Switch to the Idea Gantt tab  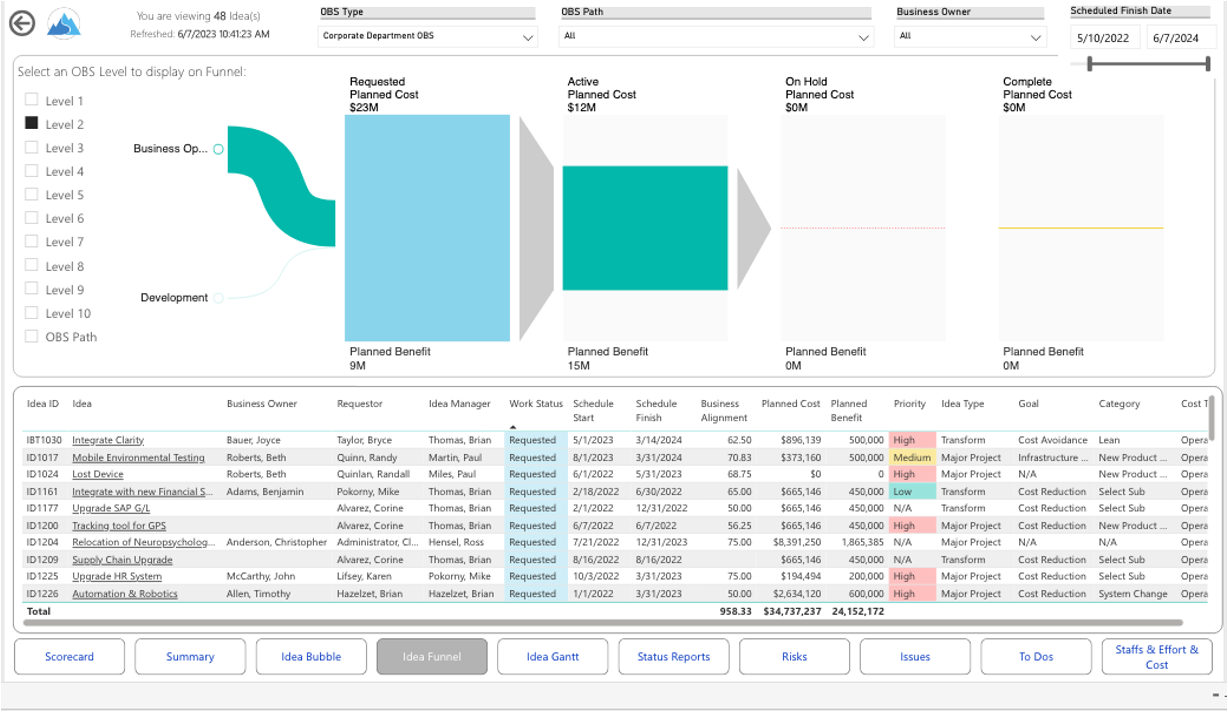click(552, 657)
